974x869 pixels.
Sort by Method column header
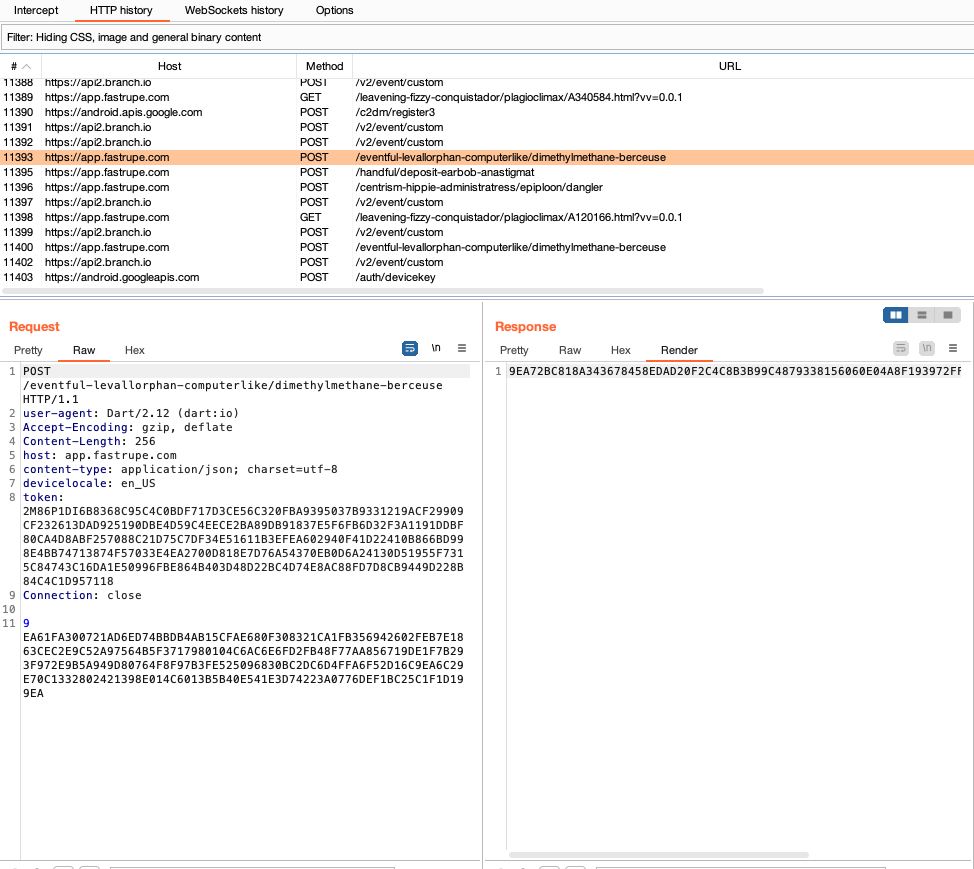(x=324, y=66)
